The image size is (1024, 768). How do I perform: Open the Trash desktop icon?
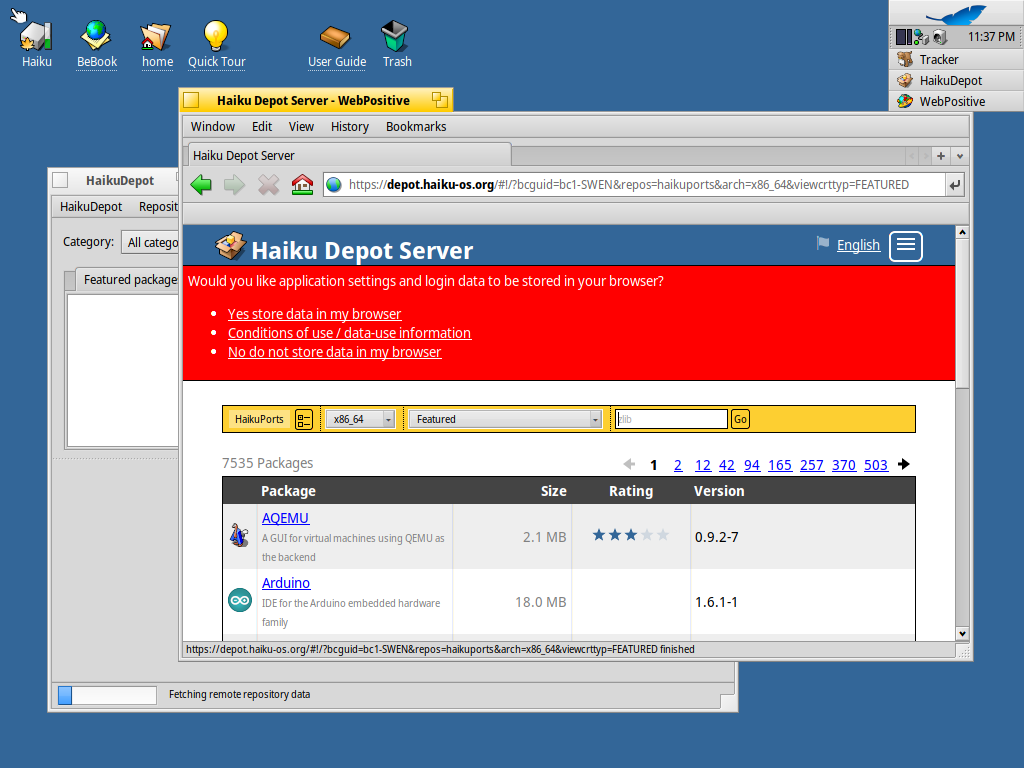click(395, 36)
